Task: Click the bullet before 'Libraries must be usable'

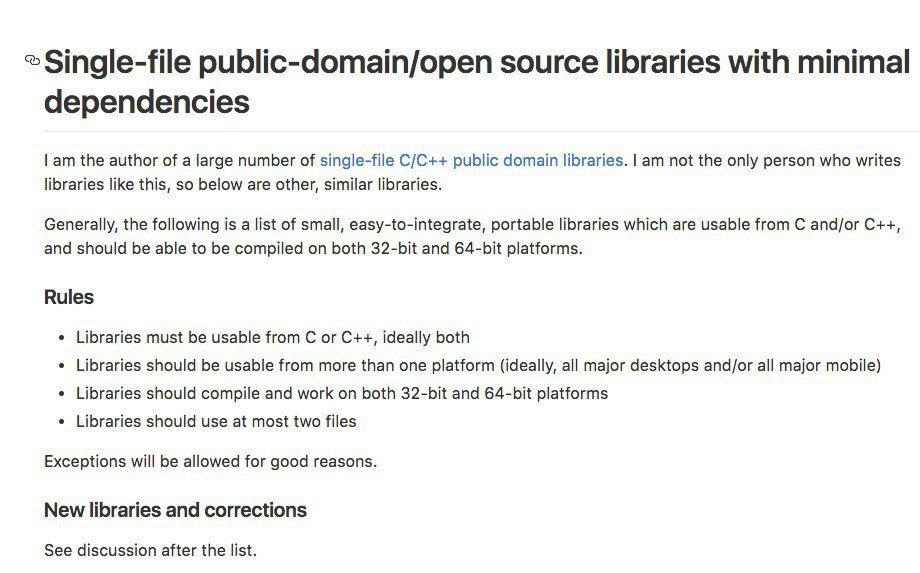Action: tap(62, 338)
